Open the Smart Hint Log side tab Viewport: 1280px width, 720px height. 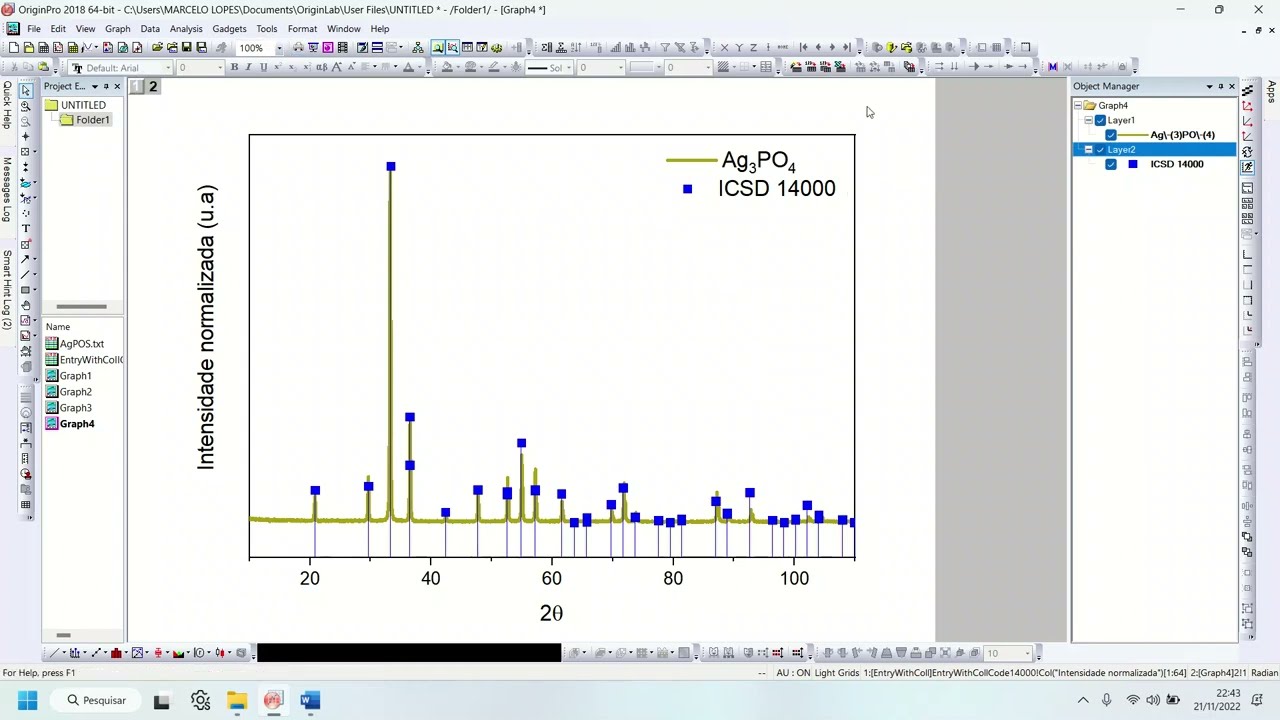(7, 290)
